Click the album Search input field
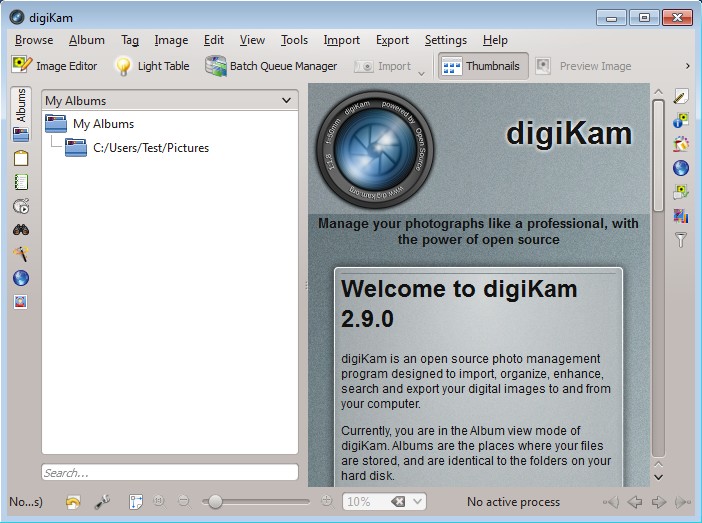Image resolution: width=702 pixels, height=523 pixels. (169, 473)
